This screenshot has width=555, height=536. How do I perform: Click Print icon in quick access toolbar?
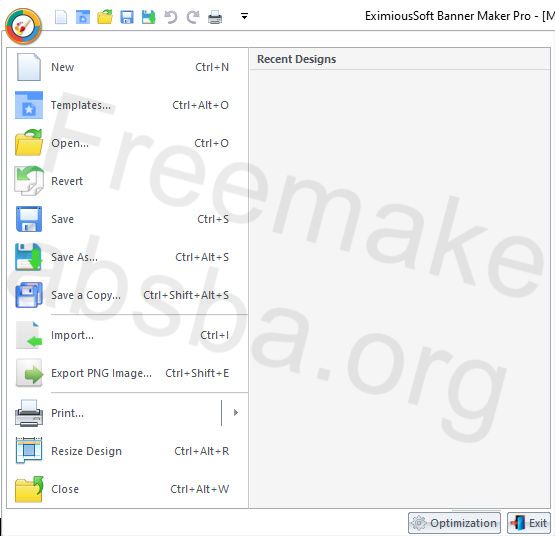click(x=215, y=17)
